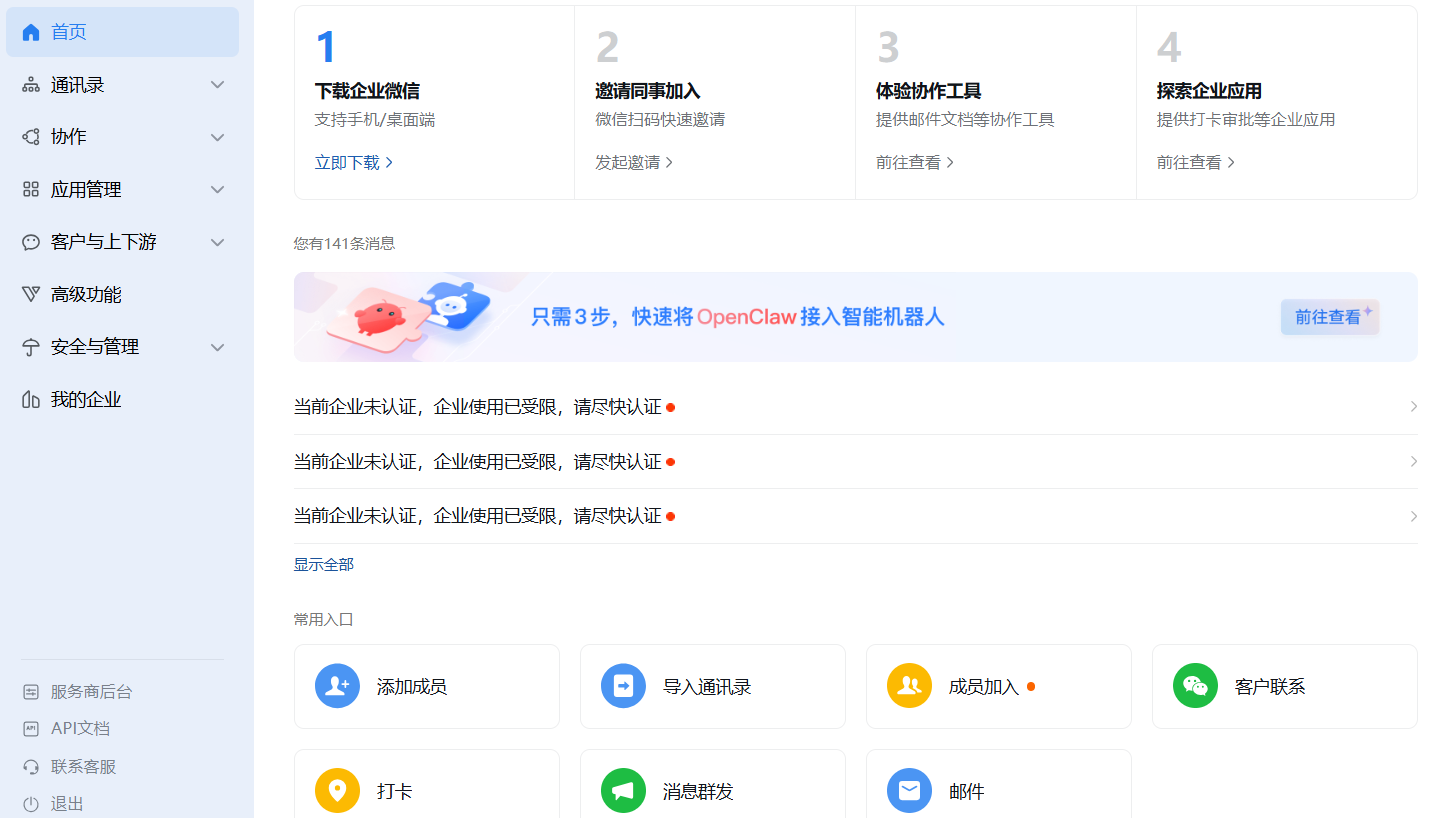Click the 首页 home icon in sidebar
The width and height of the screenshot is (1455, 818).
31,32
